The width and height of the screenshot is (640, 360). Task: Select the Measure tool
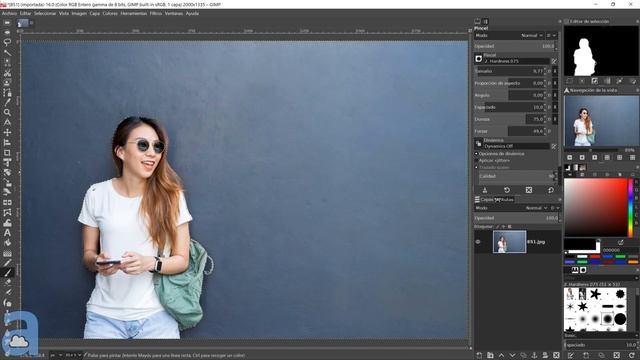point(7,122)
